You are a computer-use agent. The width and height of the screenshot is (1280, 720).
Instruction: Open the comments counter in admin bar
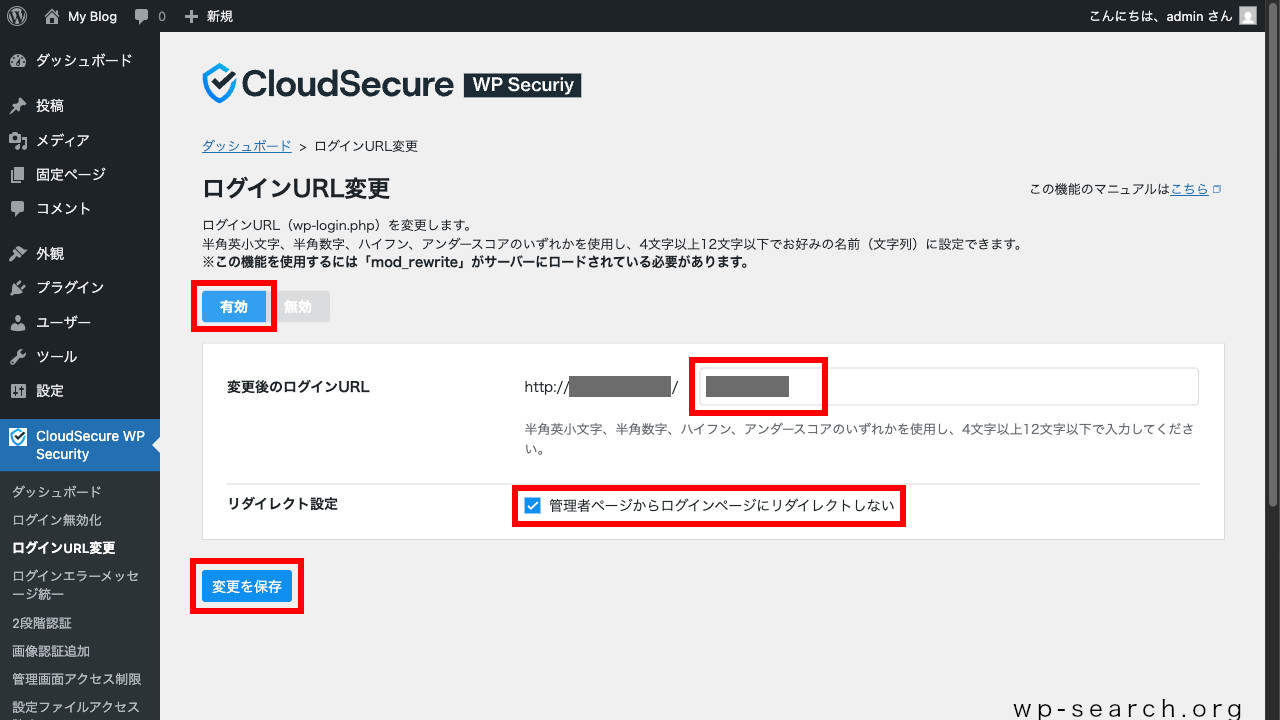149,15
